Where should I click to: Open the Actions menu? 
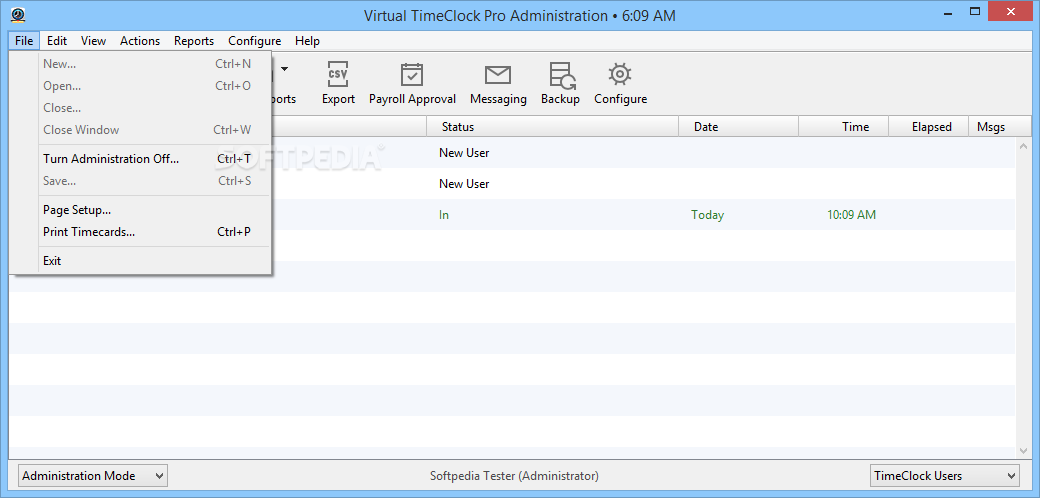140,41
